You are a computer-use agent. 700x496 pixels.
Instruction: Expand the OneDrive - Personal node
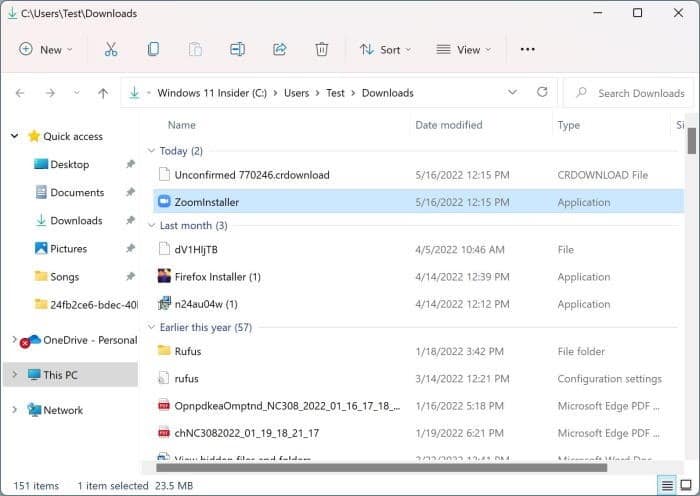click(x=14, y=339)
